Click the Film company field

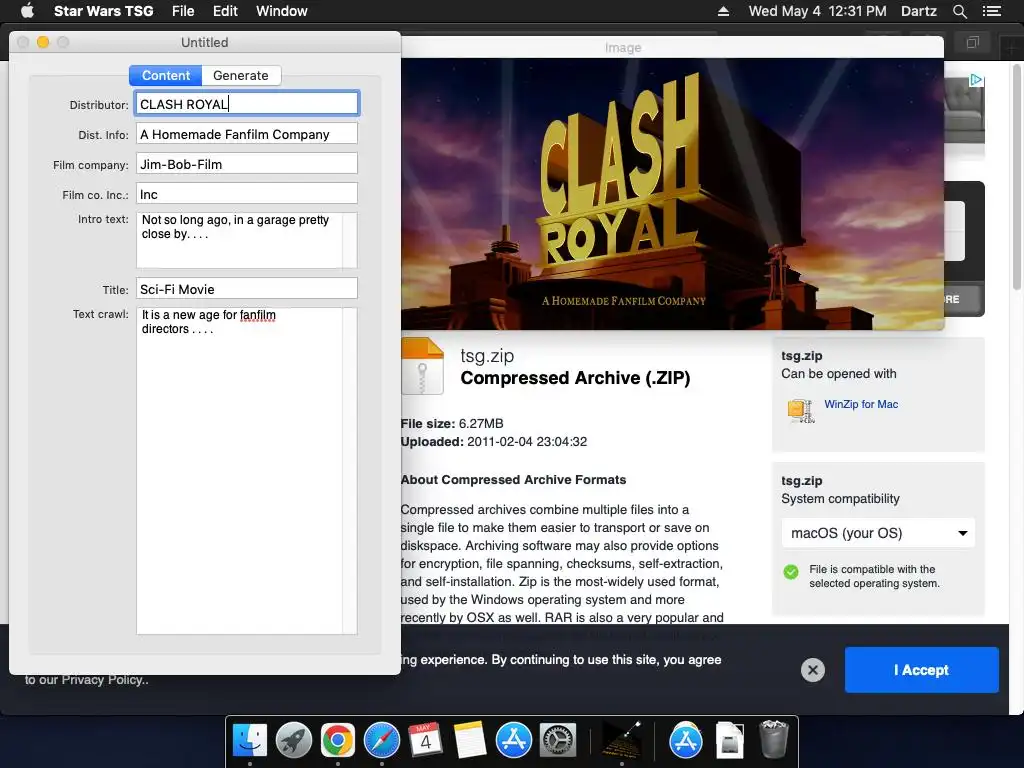(x=247, y=164)
